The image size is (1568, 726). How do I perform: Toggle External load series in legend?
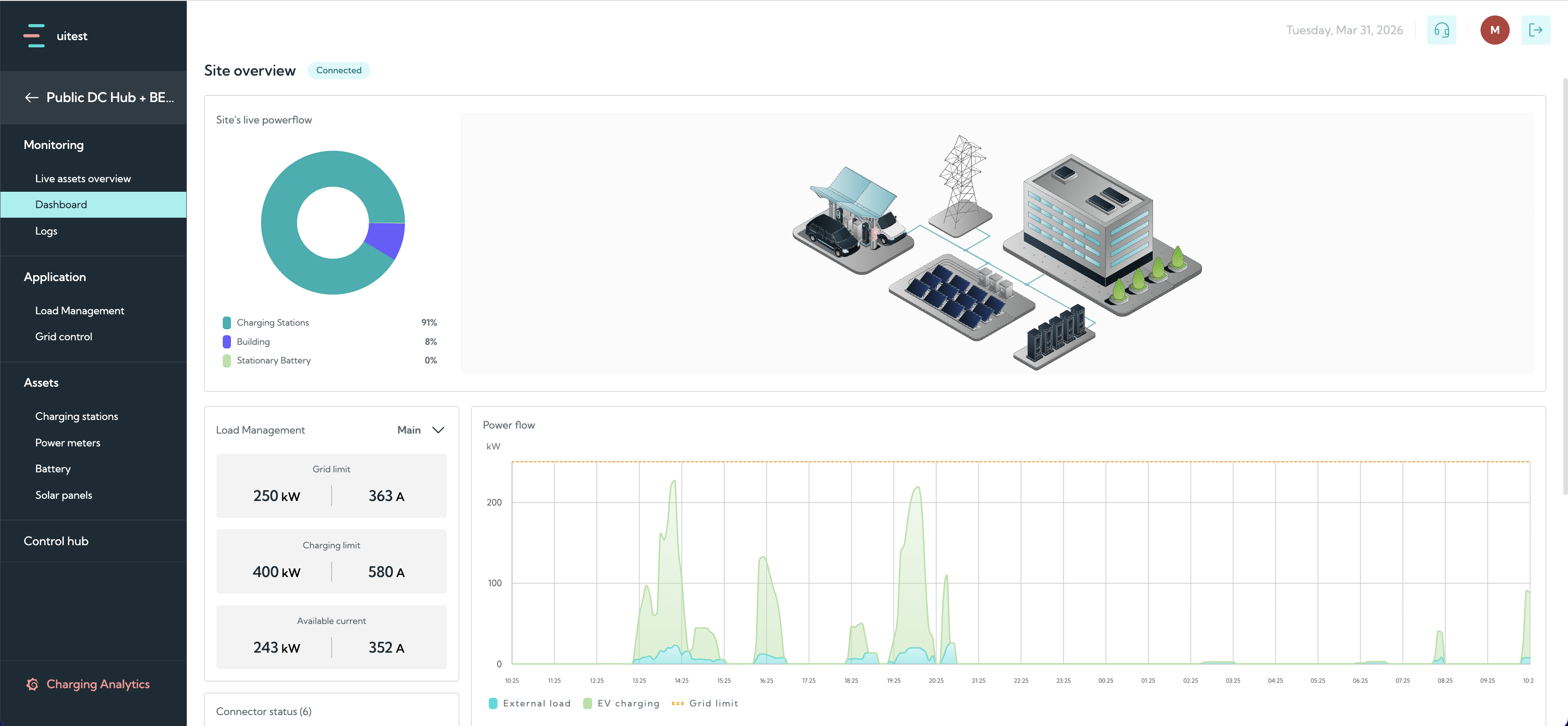pyautogui.click(x=529, y=704)
